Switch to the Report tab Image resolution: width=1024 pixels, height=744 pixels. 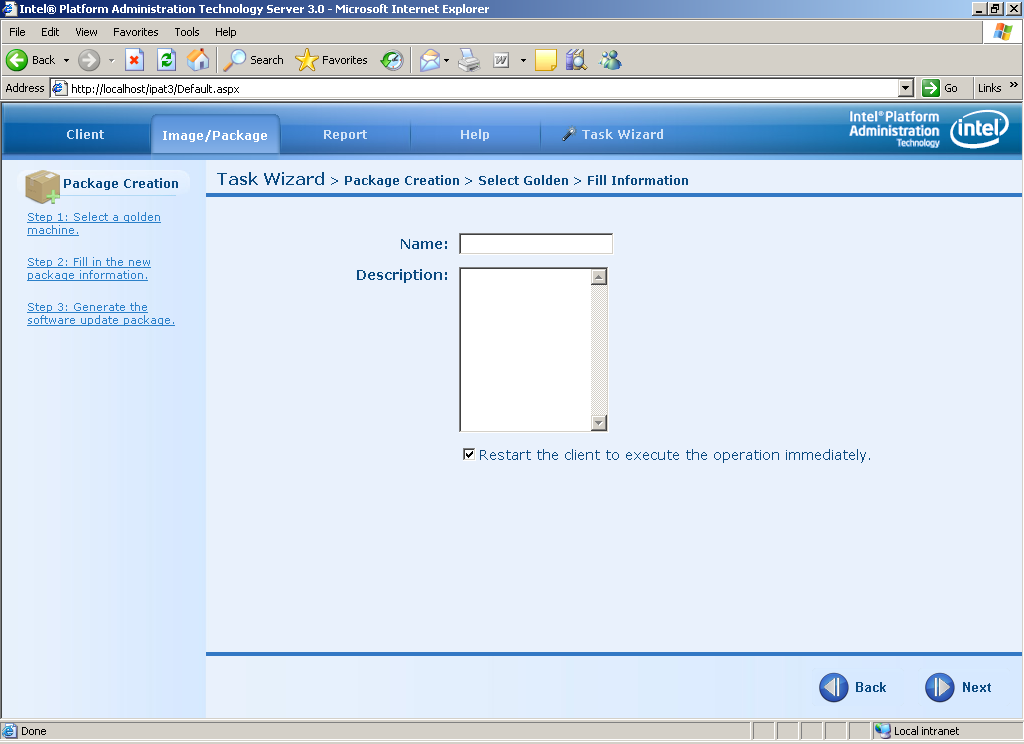pos(345,135)
